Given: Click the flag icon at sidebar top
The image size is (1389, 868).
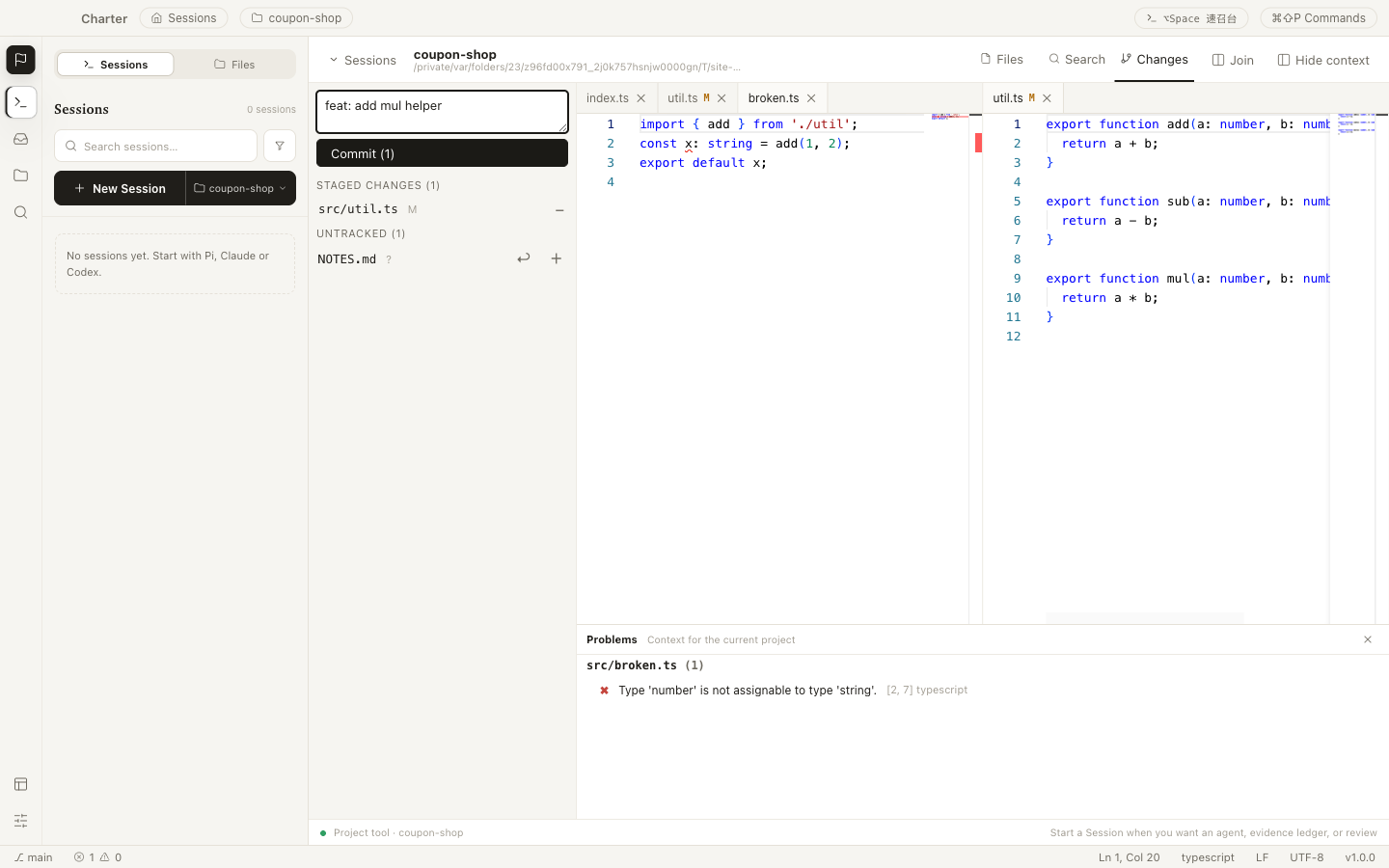Looking at the screenshot, I should [x=20, y=60].
